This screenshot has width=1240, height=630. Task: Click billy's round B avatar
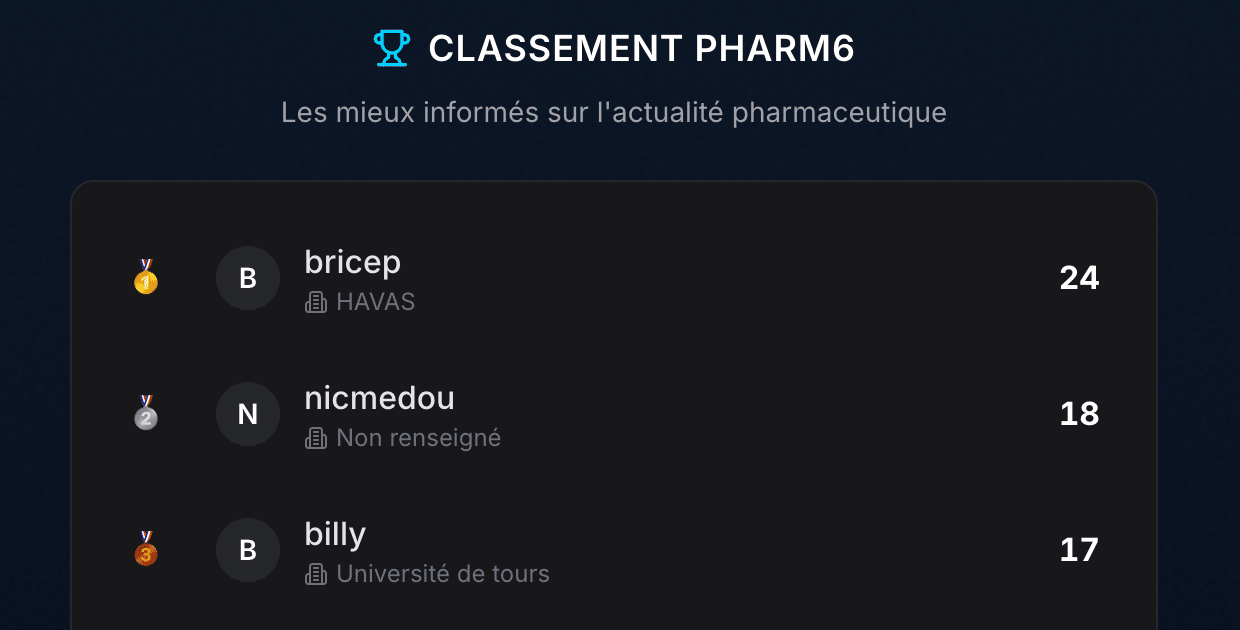pyautogui.click(x=248, y=550)
